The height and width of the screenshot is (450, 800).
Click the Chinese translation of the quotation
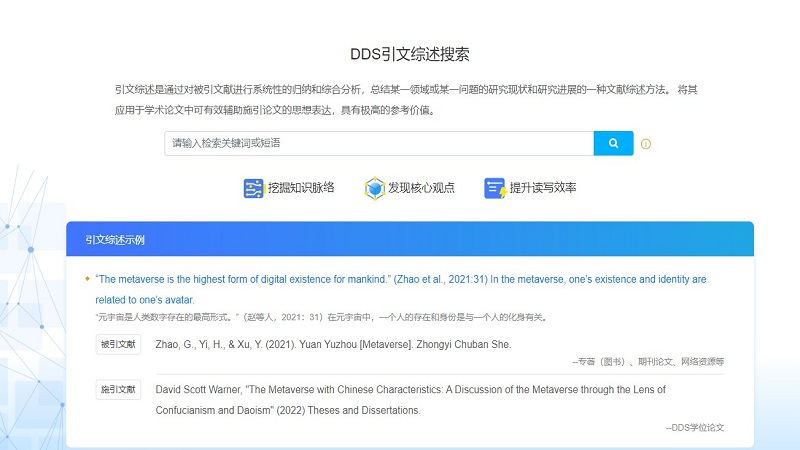coord(321,317)
